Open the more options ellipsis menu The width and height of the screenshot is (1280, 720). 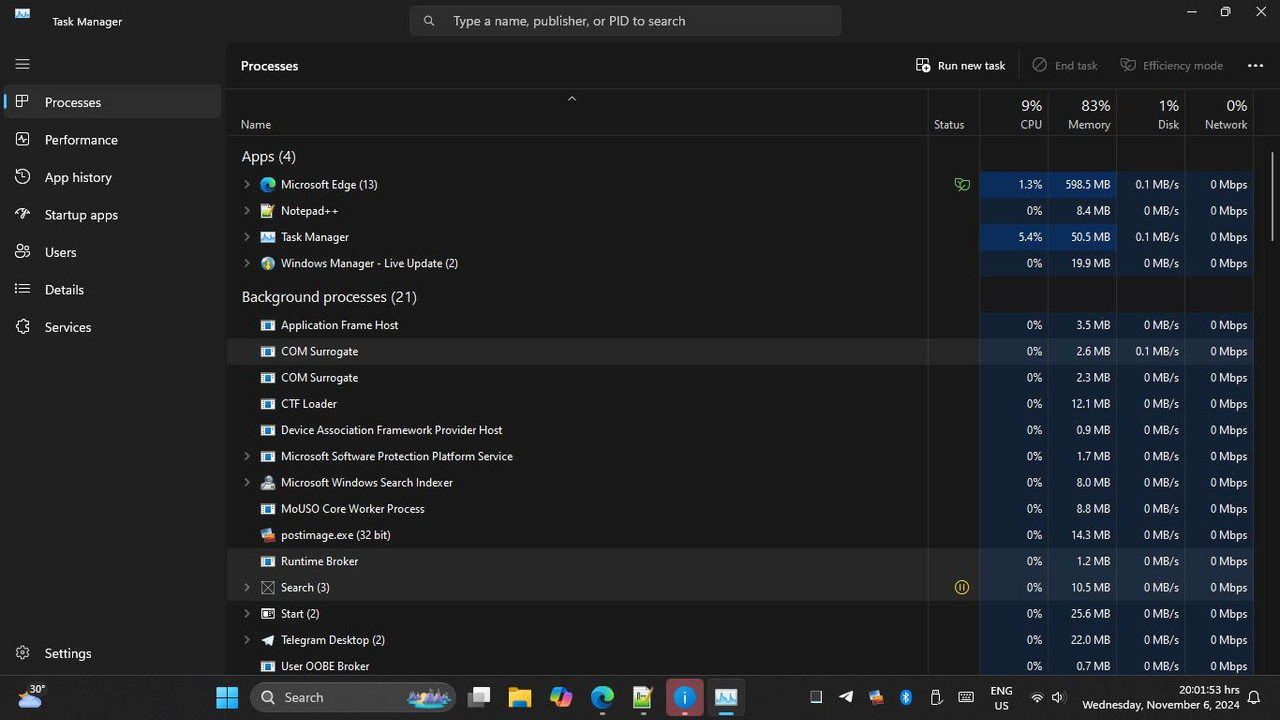(1255, 65)
